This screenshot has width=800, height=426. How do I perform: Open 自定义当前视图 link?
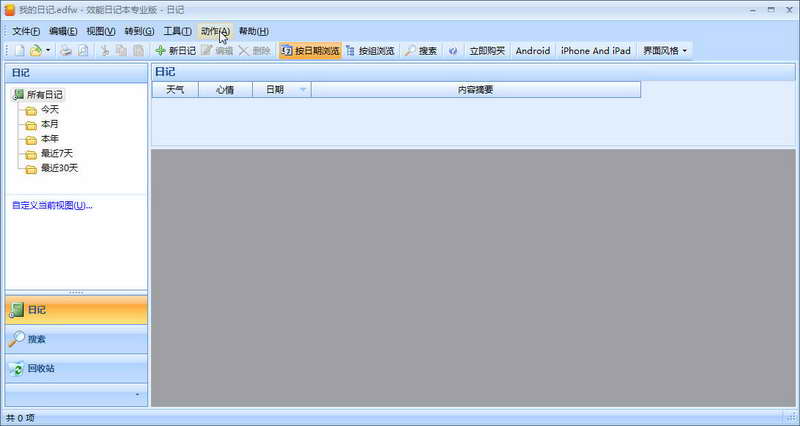(x=52, y=206)
